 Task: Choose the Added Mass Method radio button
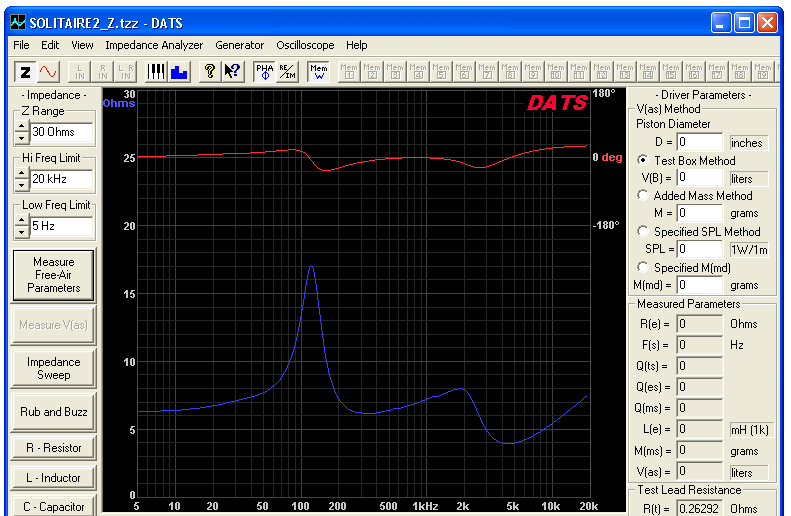(x=643, y=195)
